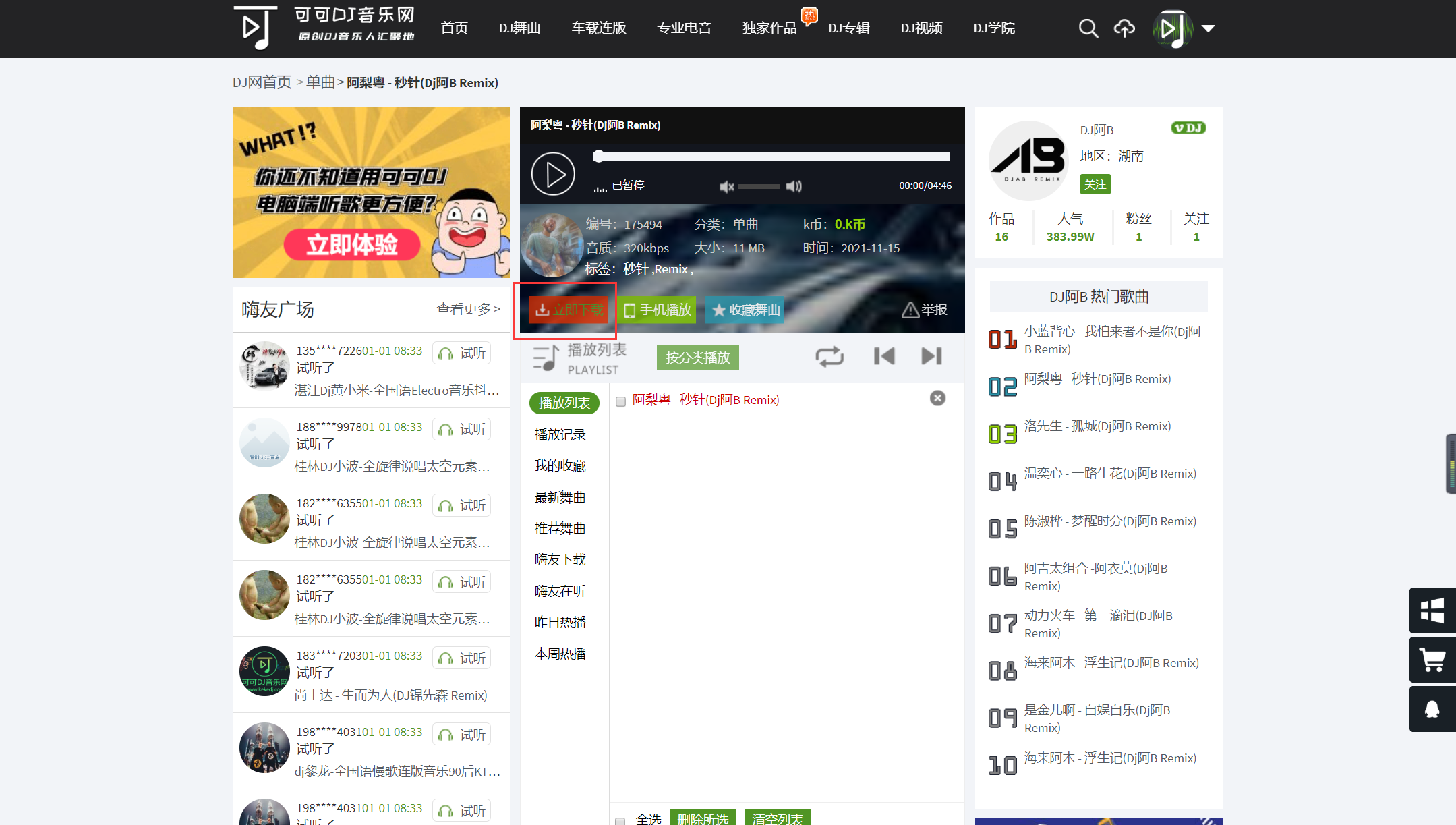Select the 播放列表 tab

564,403
